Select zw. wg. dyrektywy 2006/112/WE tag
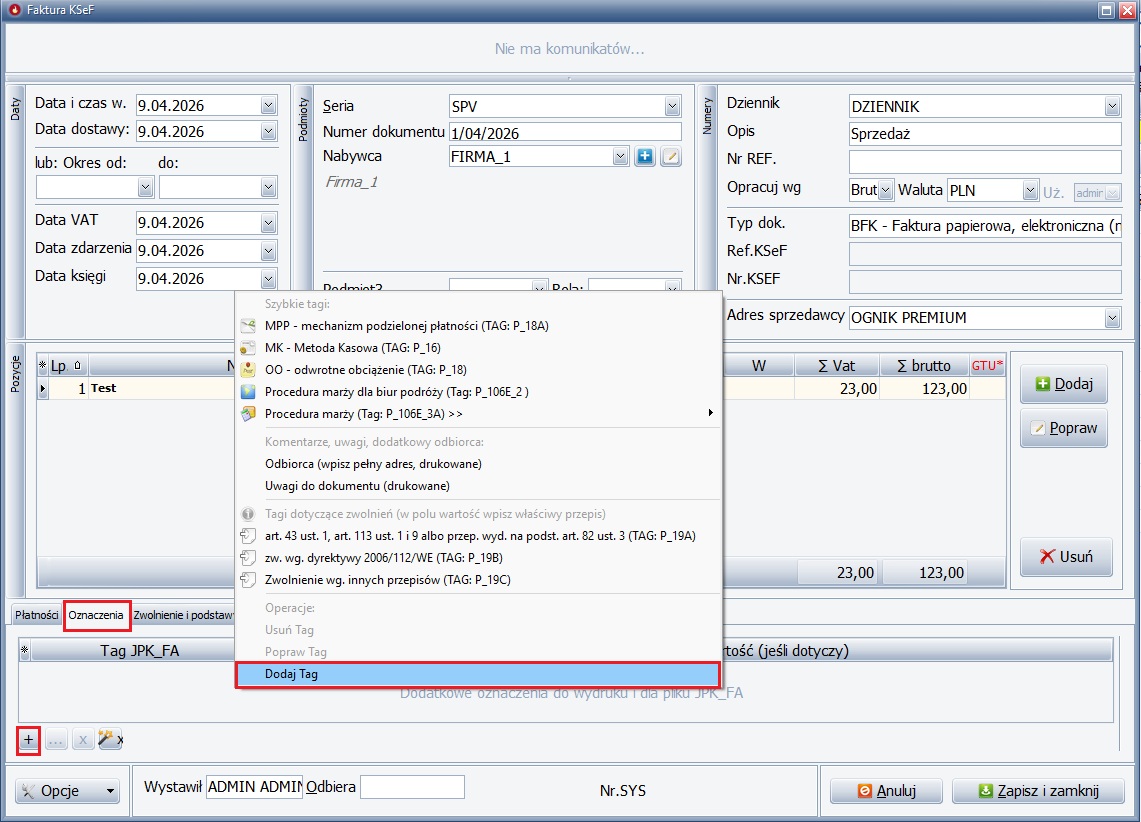 tap(383, 558)
